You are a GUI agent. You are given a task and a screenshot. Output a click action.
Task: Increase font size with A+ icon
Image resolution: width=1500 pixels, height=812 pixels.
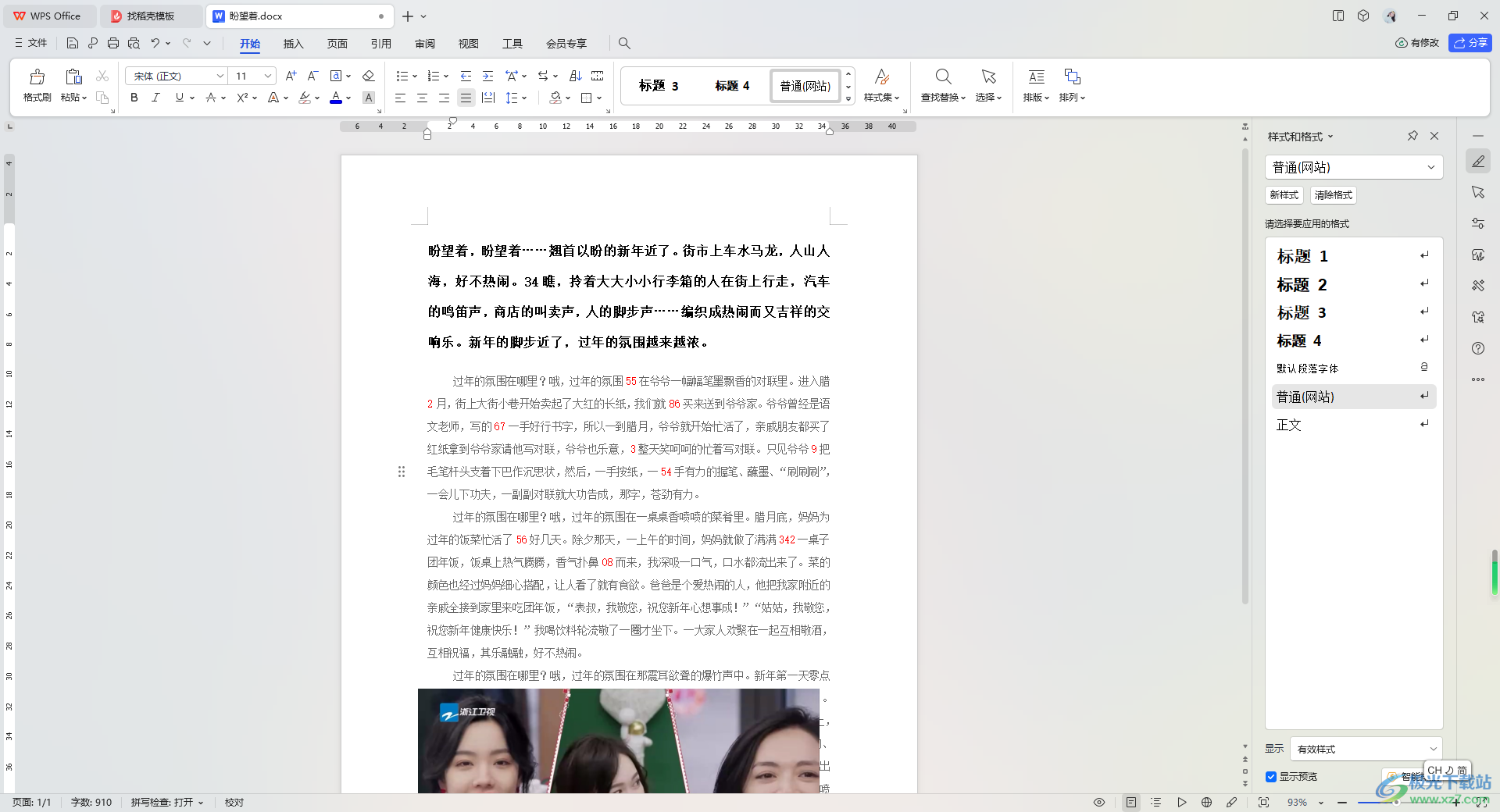click(x=291, y=76)
